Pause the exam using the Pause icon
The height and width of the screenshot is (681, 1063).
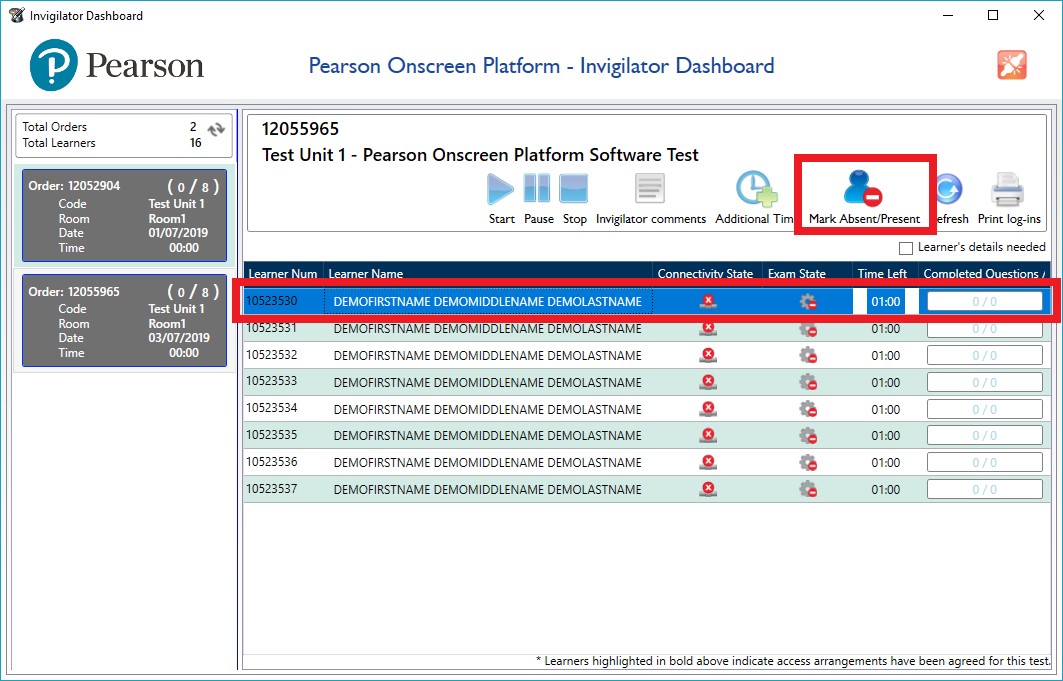pos(538,190)
